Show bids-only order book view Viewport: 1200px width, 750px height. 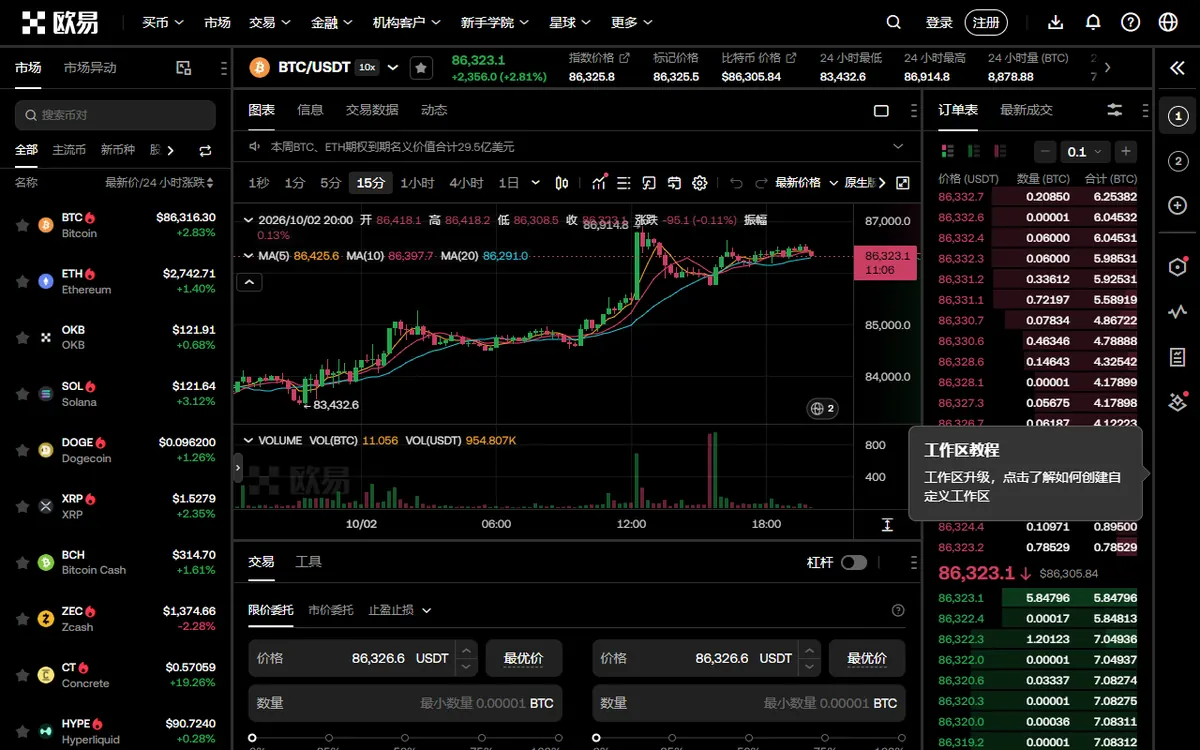973,151
